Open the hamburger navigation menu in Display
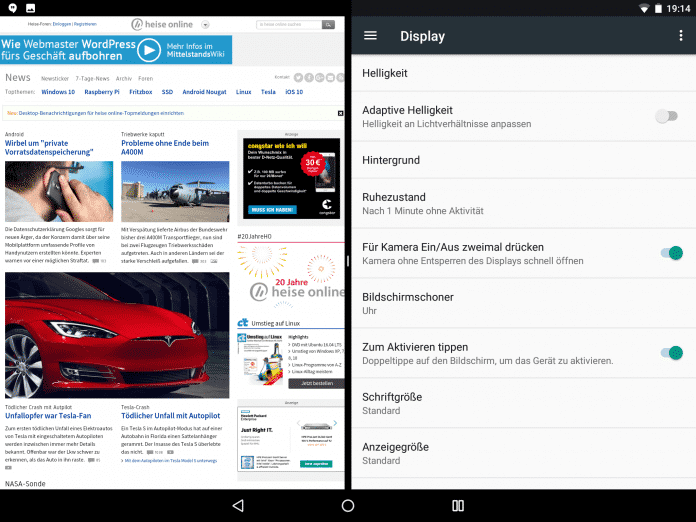The height and width of the screenshot is (522, 696). (370, 36)
